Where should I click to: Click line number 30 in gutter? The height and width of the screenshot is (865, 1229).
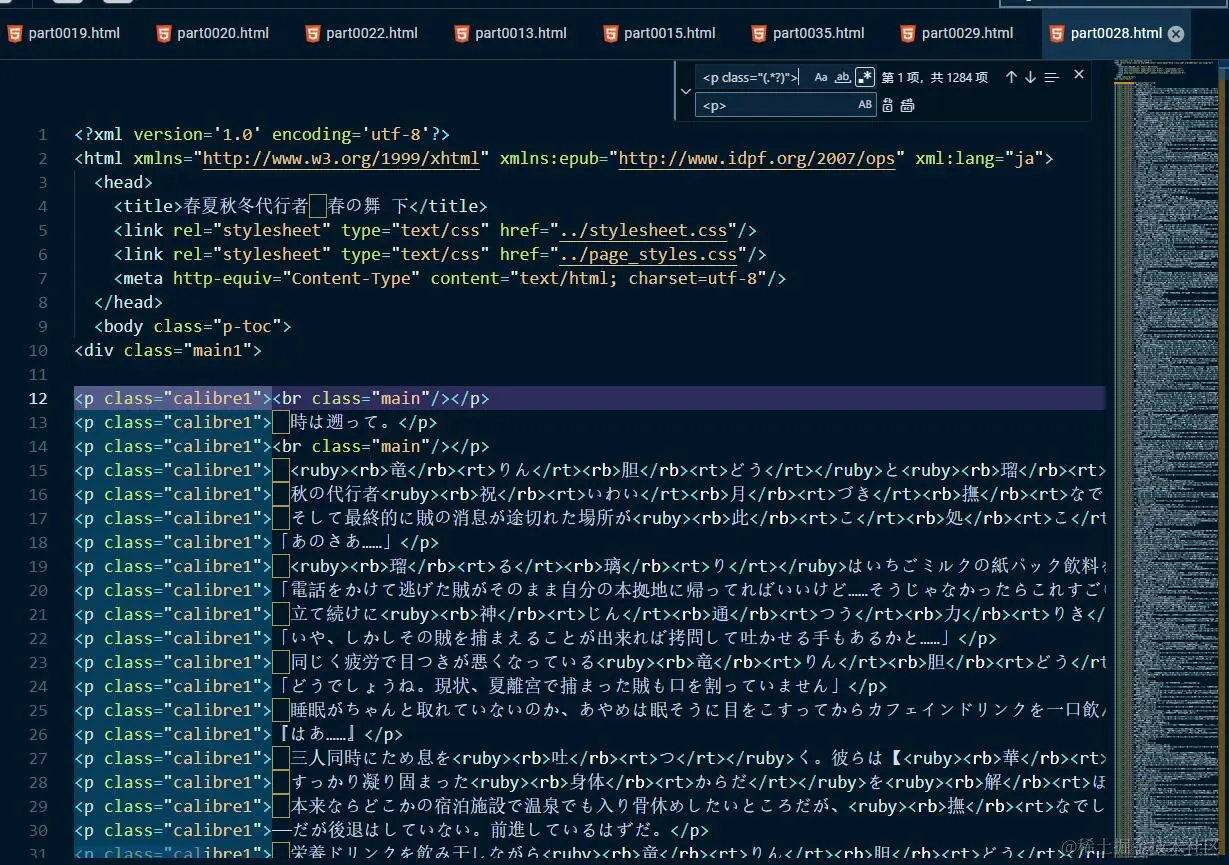(38, 831)
